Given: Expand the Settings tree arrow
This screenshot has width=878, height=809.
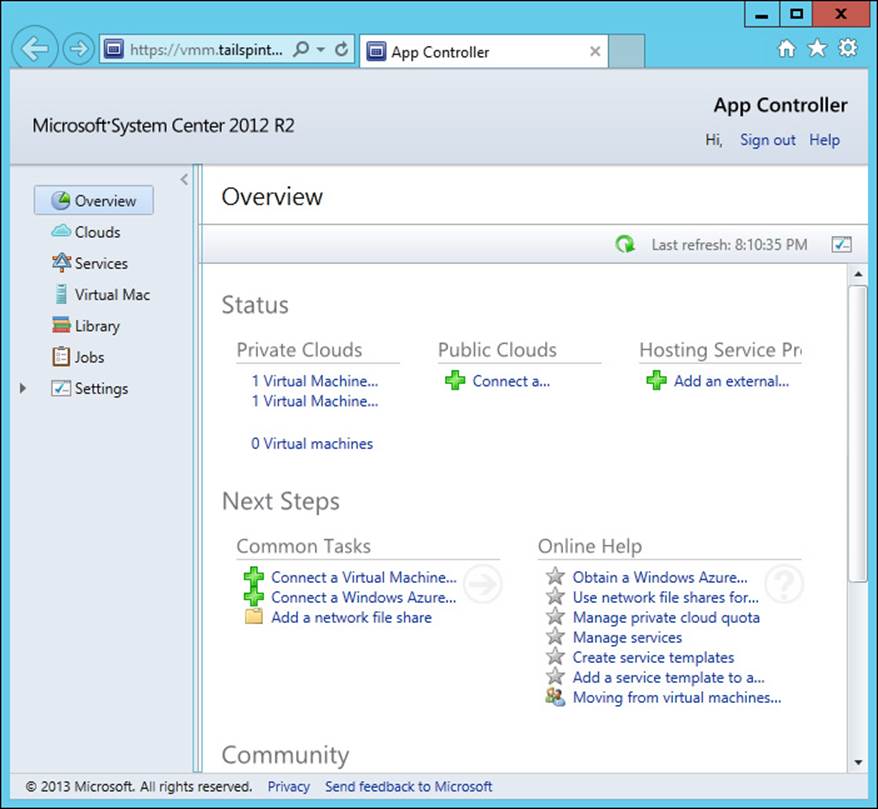Looking at the screenshot, I should pyautogui.click(x=22, y=388).
